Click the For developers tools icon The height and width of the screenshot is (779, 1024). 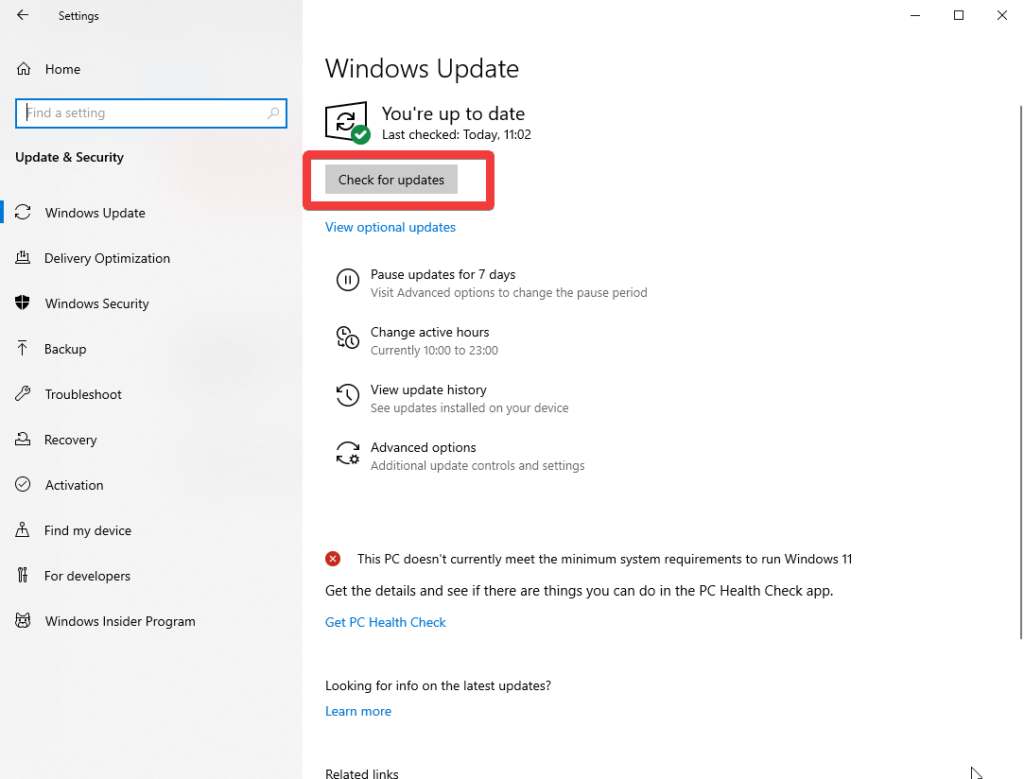(x=23, y=575)
